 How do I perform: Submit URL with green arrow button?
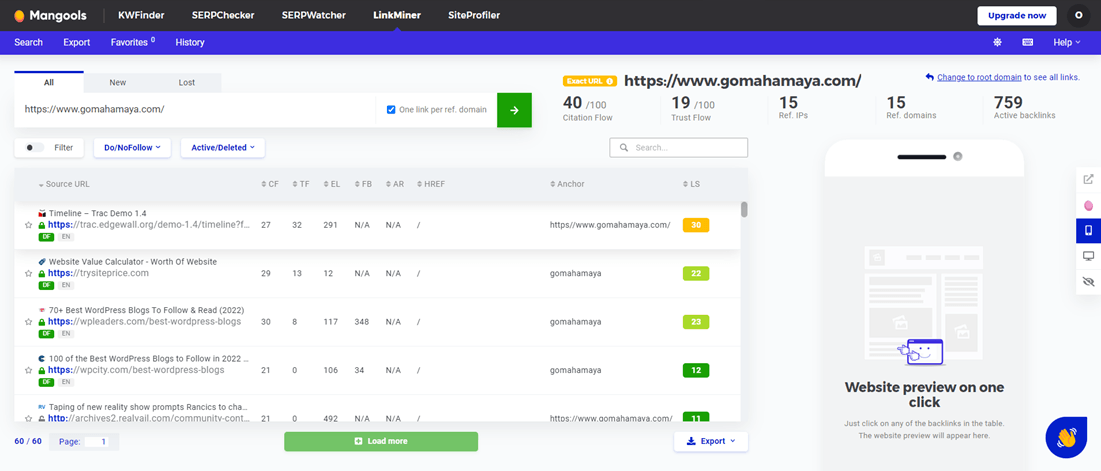[x=514, y=110]
